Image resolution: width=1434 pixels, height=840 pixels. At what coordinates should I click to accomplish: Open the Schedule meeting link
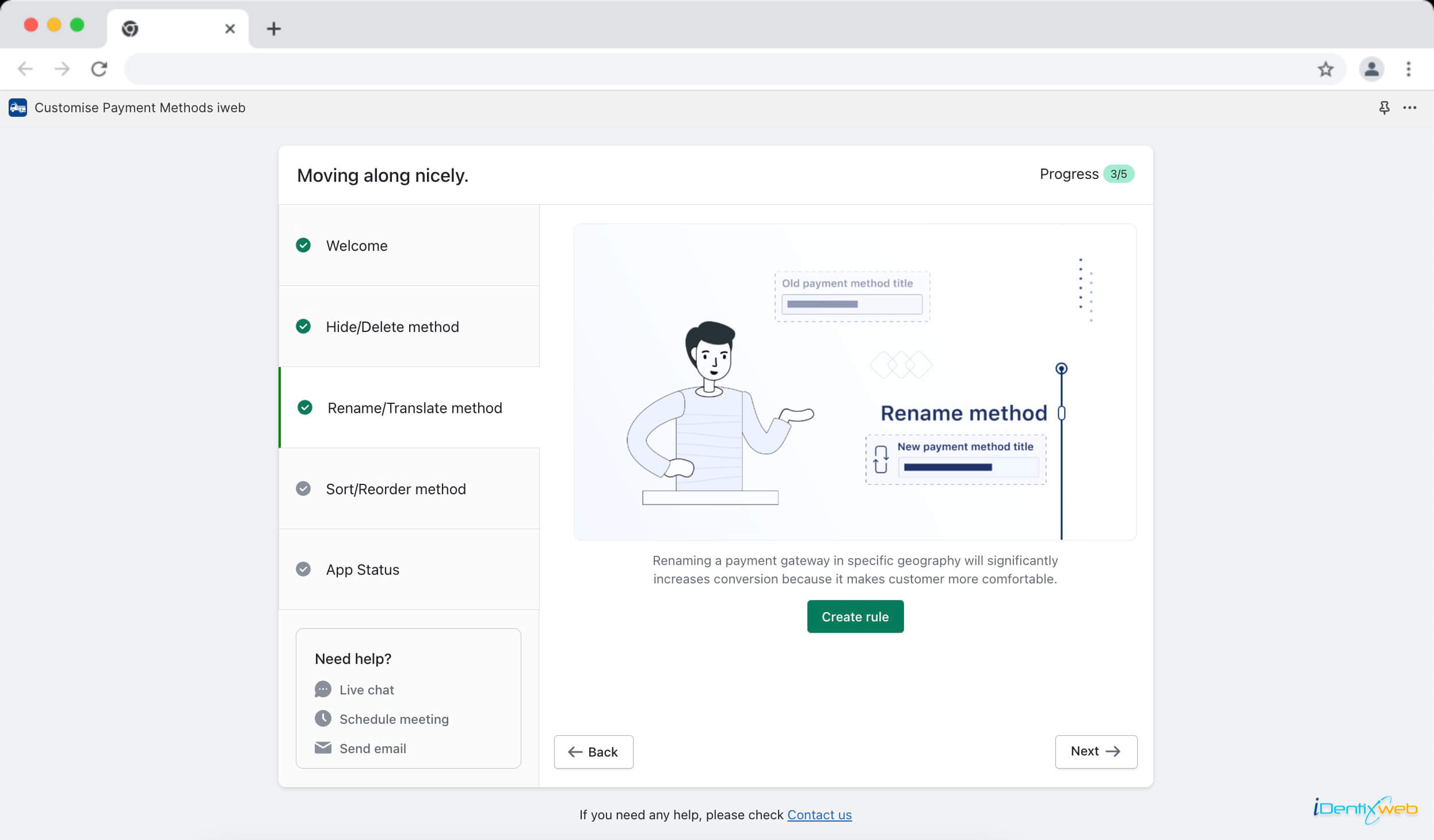click(x=394, y=719)
